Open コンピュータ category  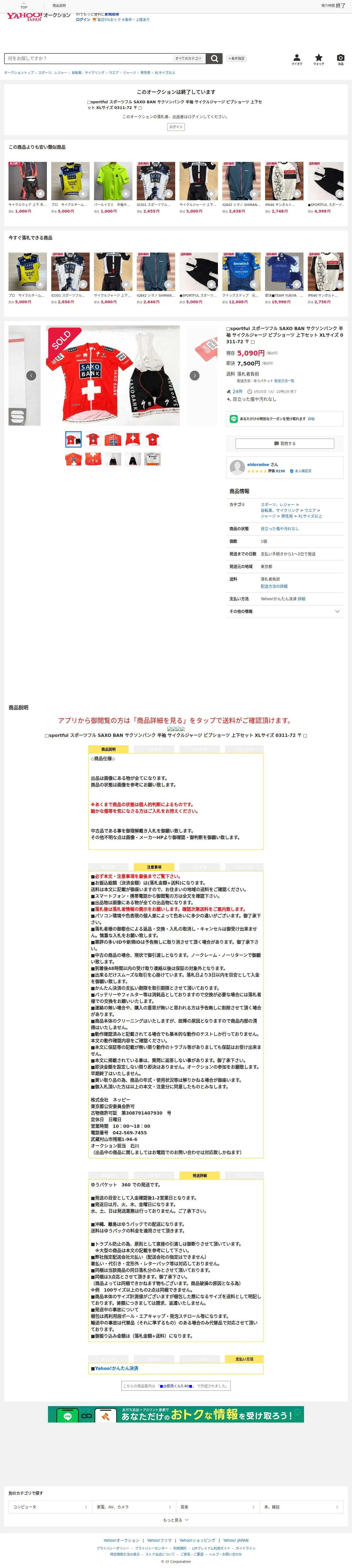[50, 1507]
